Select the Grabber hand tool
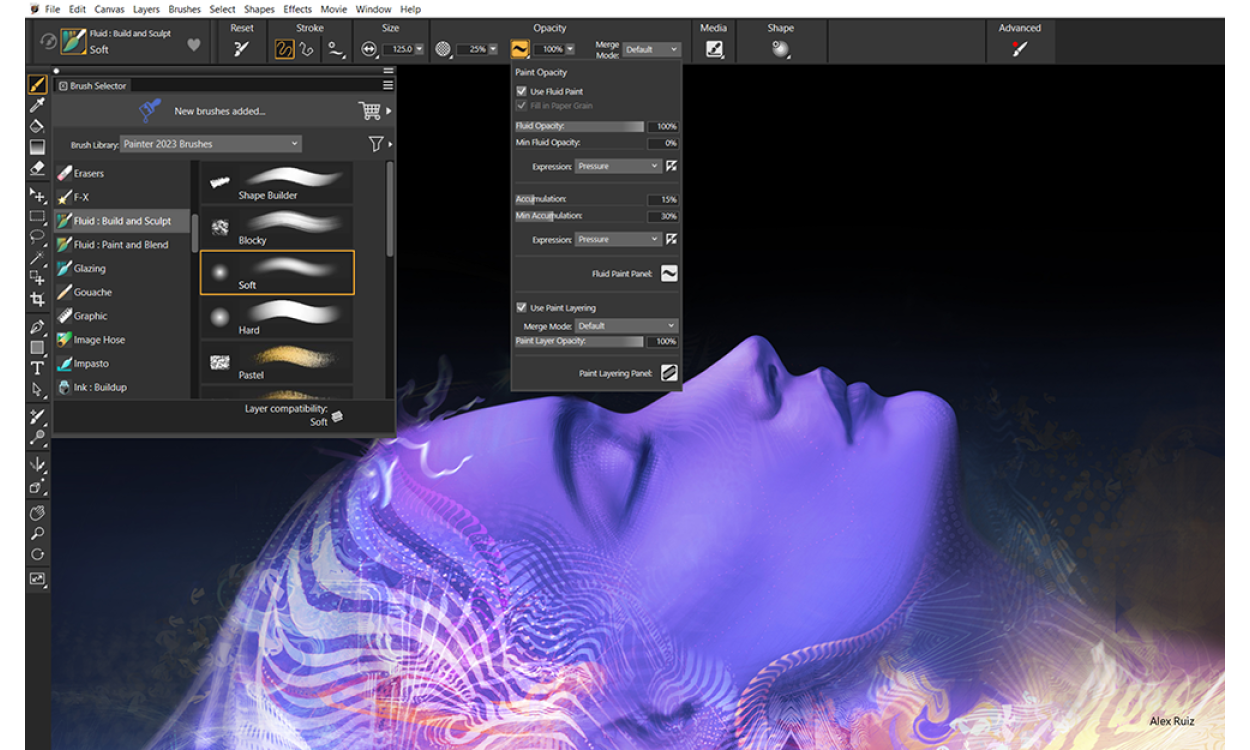1250x750 pixels. pyautogui.click(x=37, y=512)
